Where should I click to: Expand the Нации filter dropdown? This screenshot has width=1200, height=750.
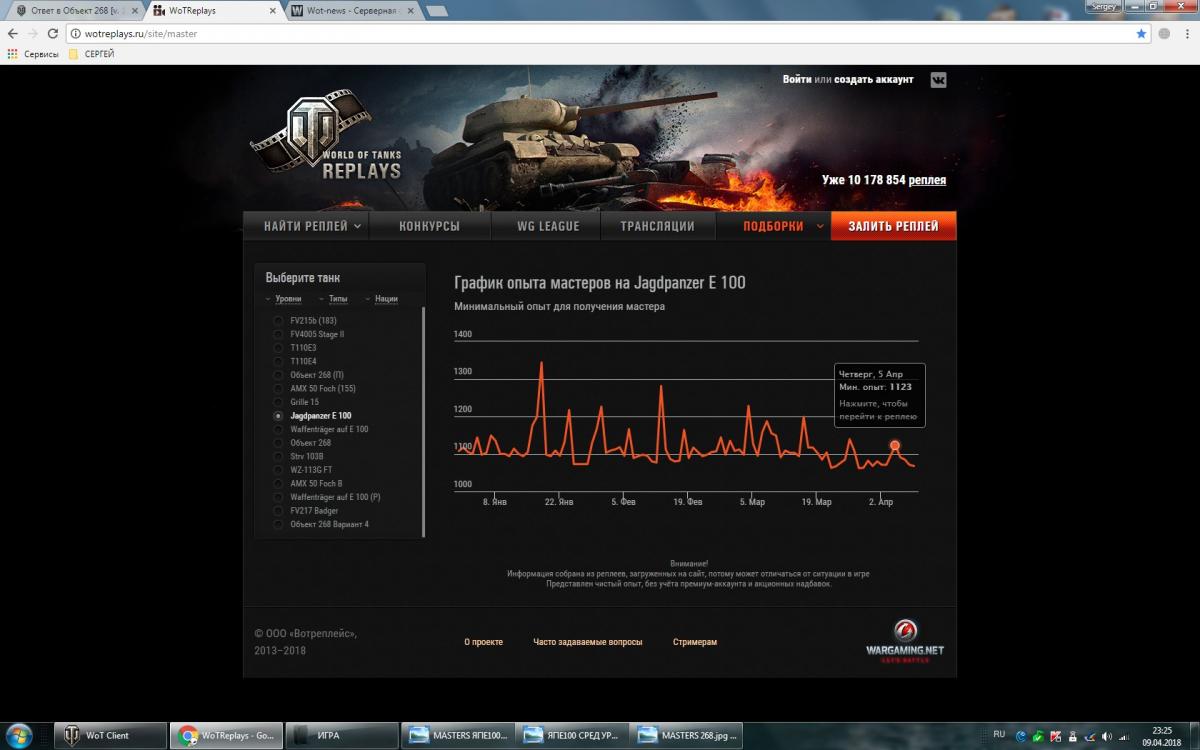[382, 299]
